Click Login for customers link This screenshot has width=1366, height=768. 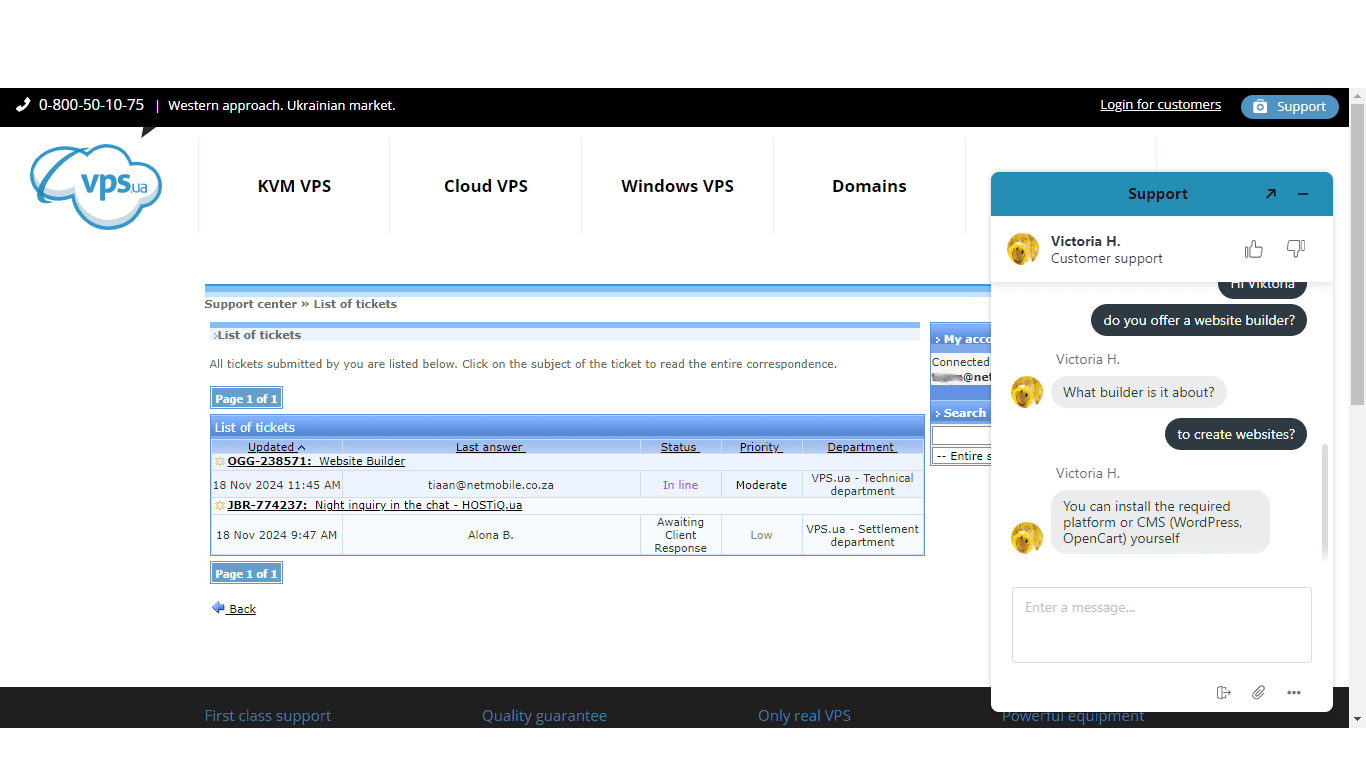1160,105
